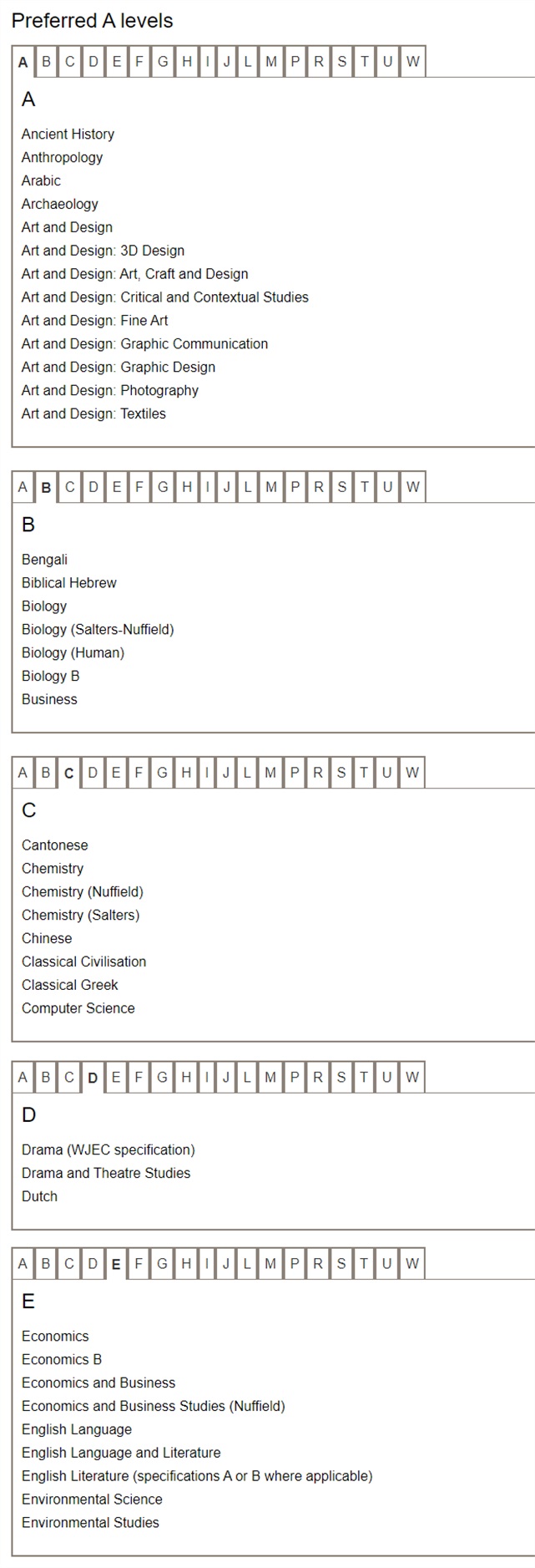Viewport: 535px width, 1568px height.
Task: Choose letter P tab above the Cantonese list
Action: tap(294, 773)
